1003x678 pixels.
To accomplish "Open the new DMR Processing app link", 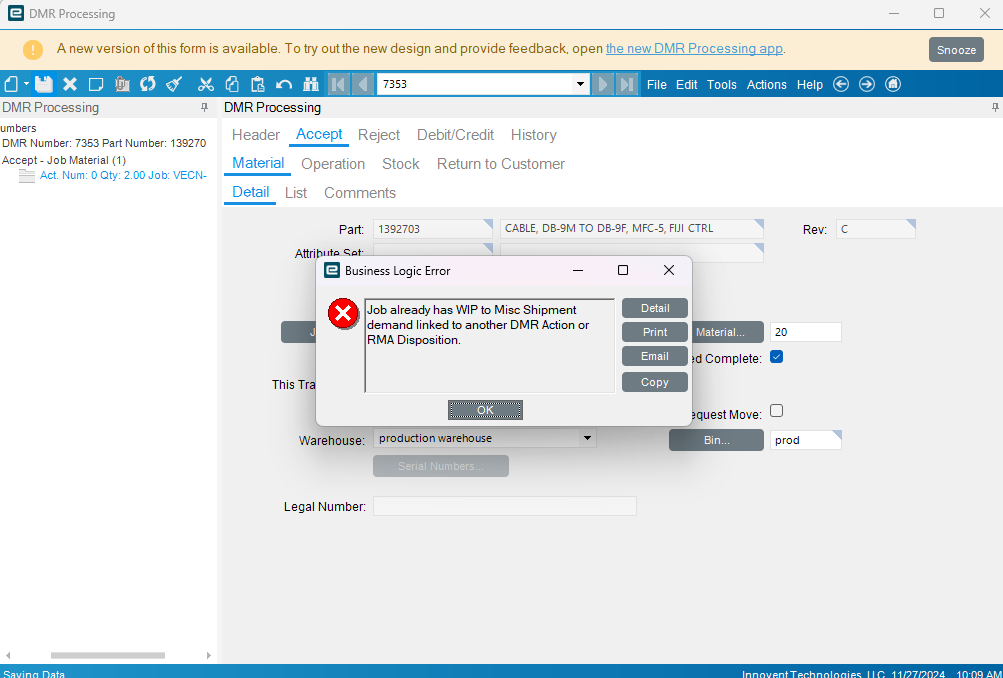I will point(694,49).
